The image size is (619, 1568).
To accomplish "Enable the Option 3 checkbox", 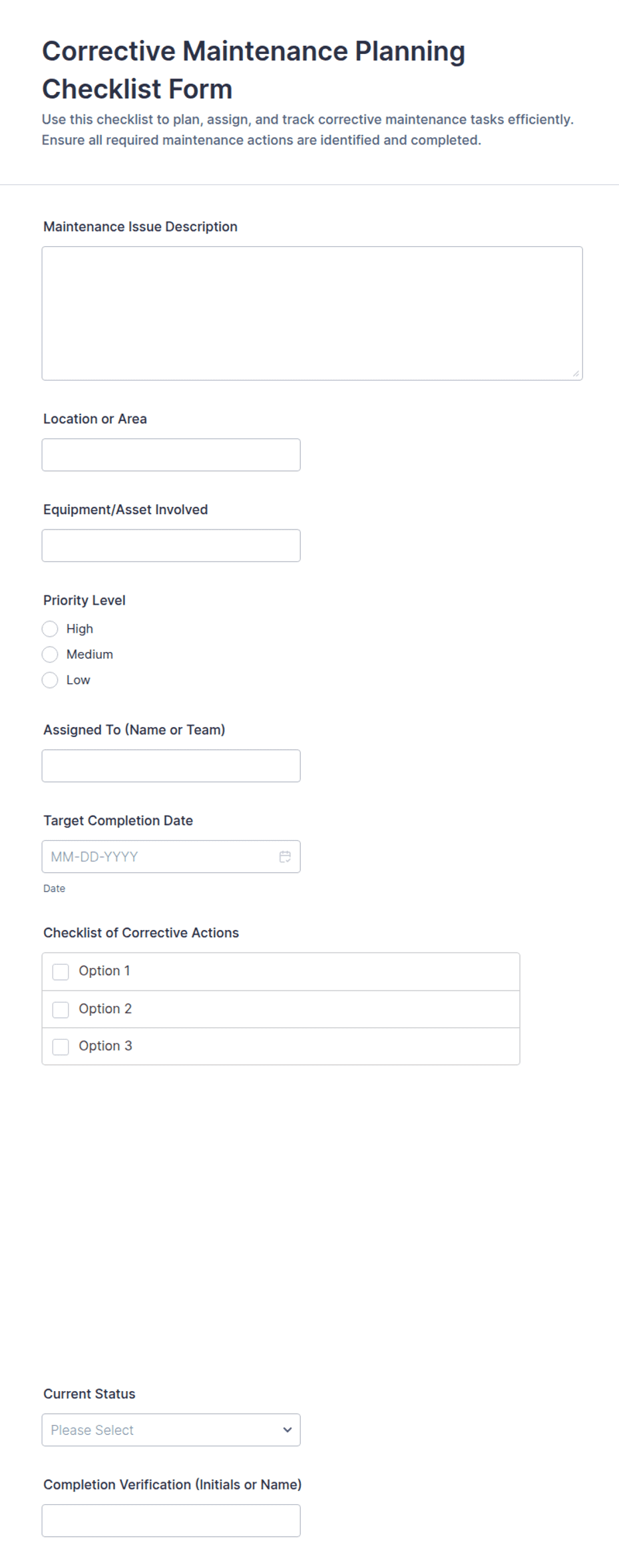I will tap(61, 1047).
